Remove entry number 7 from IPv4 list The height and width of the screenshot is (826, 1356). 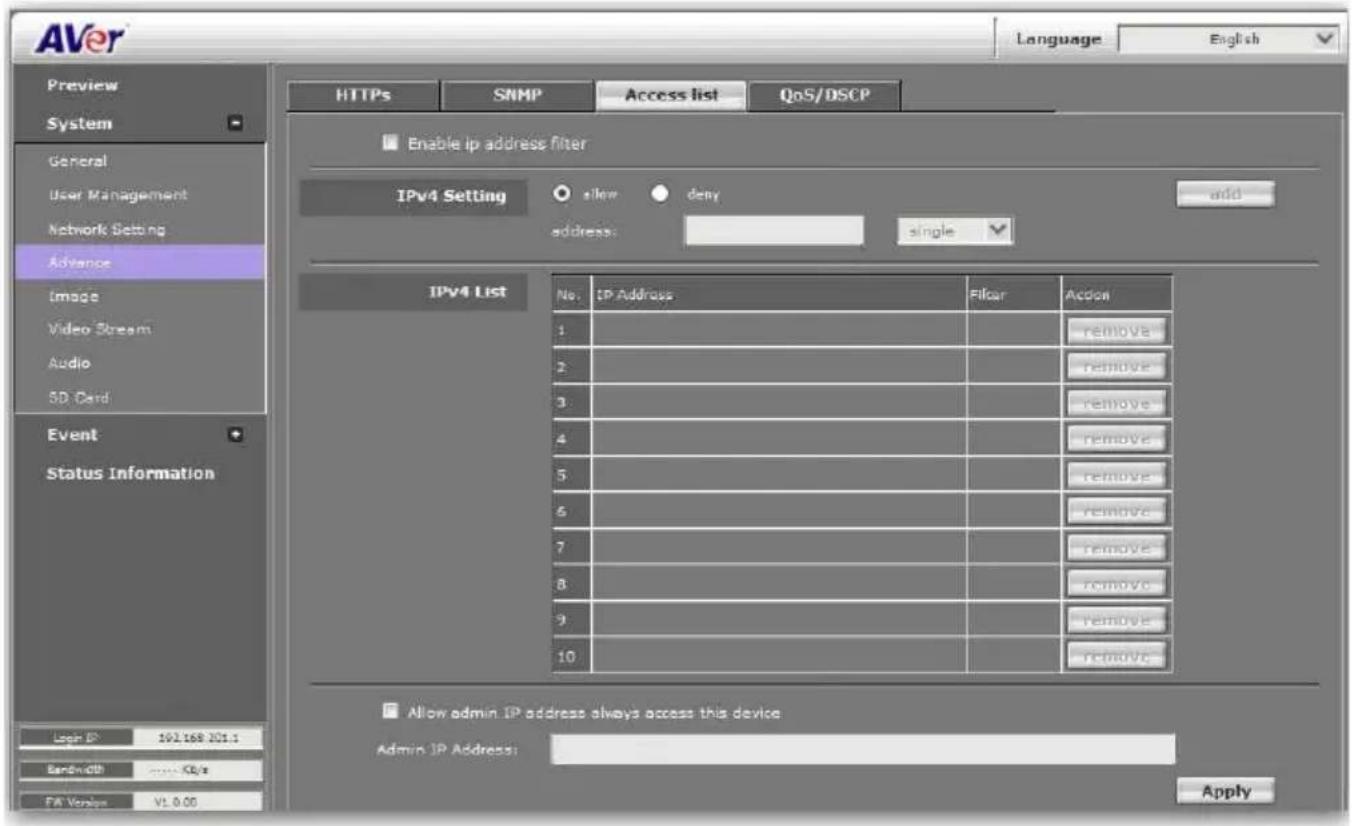[1116, 548]
